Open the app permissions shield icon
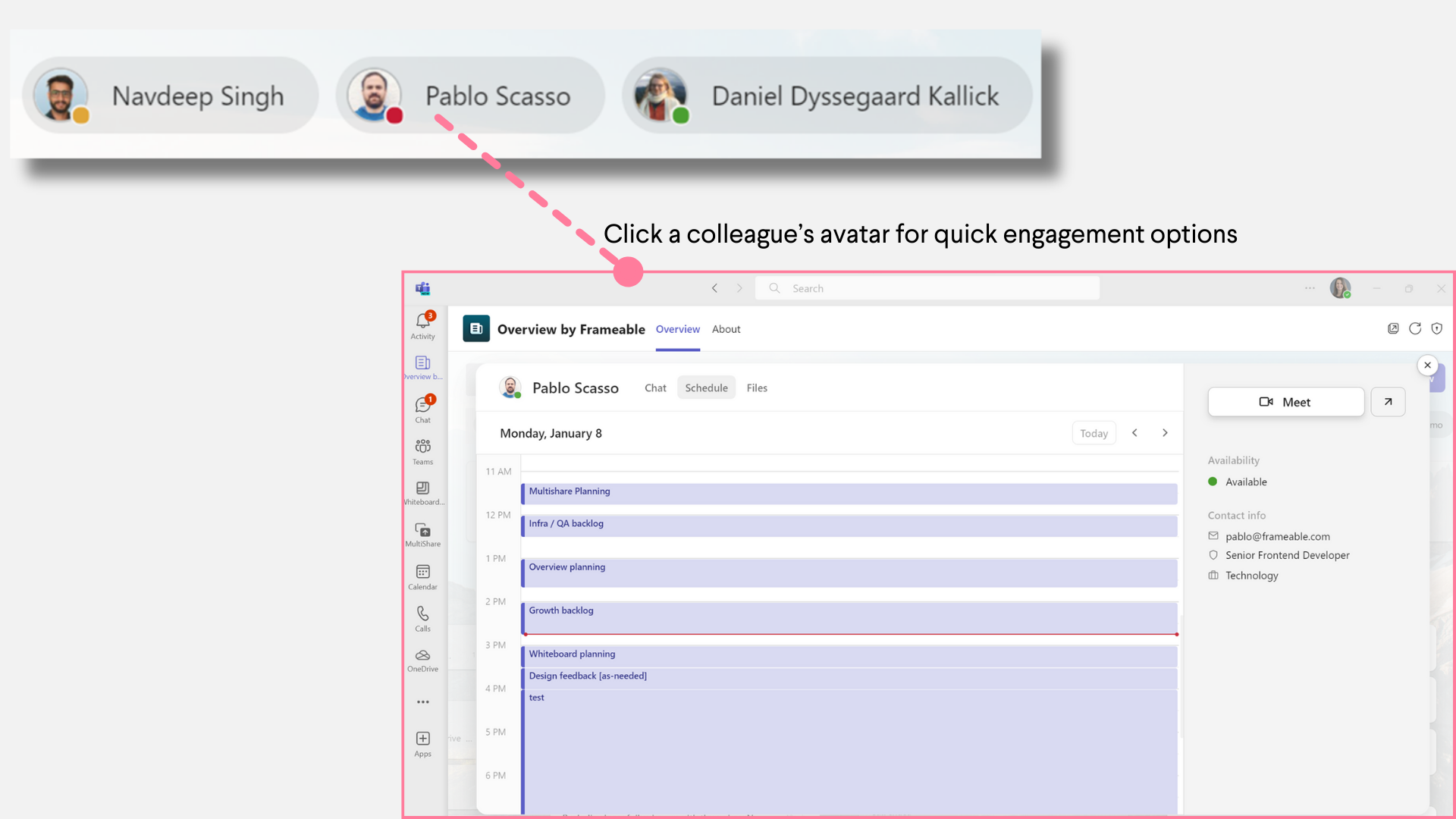The height and width of the screenshot is (819, 1456). (x=1436, y=328)
